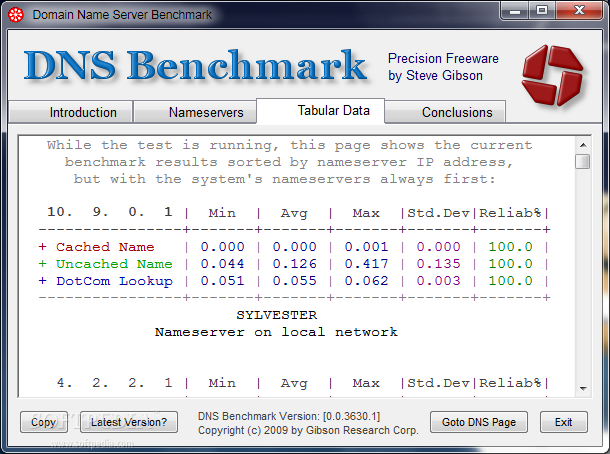Click the 'Uncached Name' row label
The height and width of the screenshot is (454, 610).
pos(114,264)
